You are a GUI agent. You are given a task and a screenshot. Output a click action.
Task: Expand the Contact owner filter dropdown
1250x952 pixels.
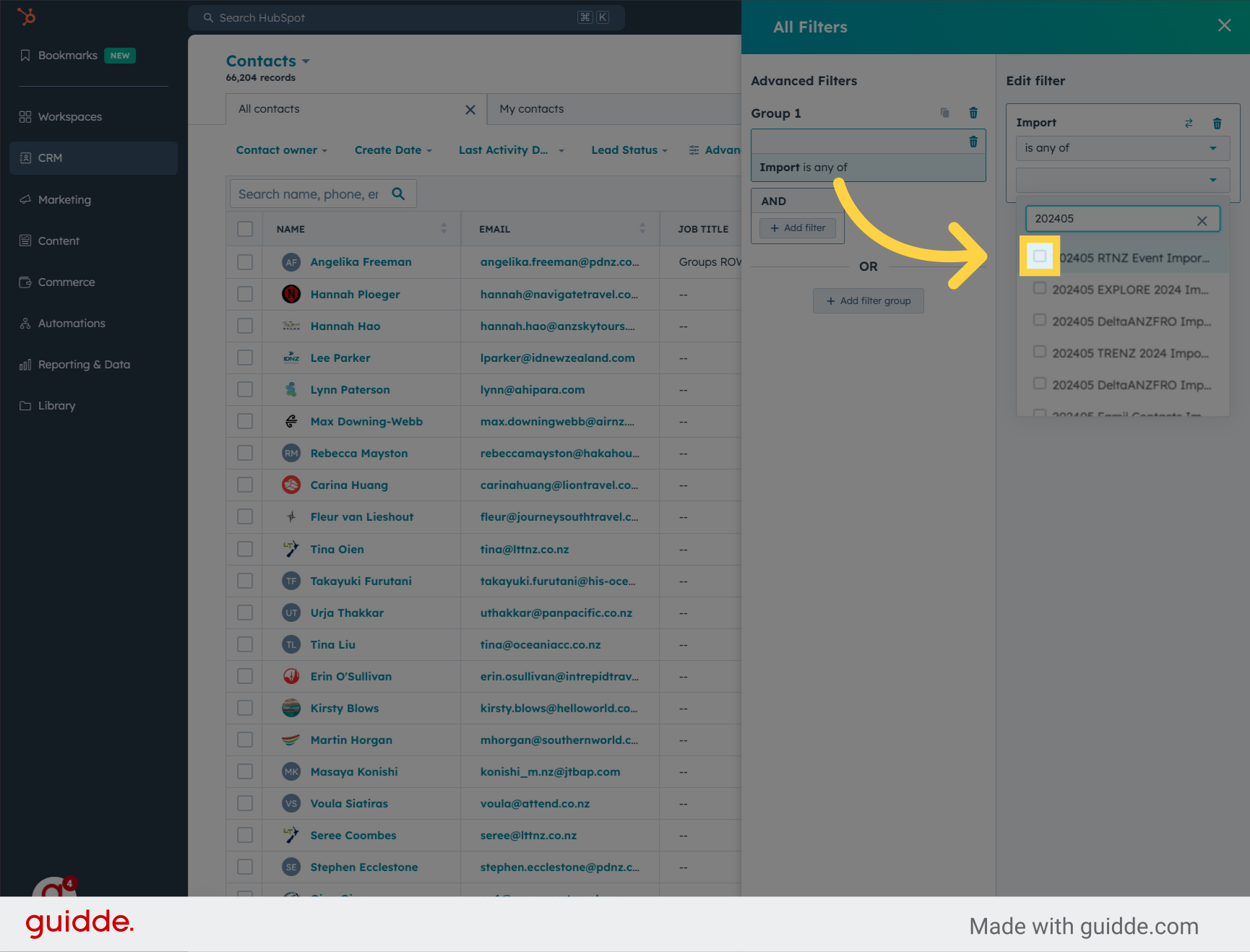click(281, 150)
